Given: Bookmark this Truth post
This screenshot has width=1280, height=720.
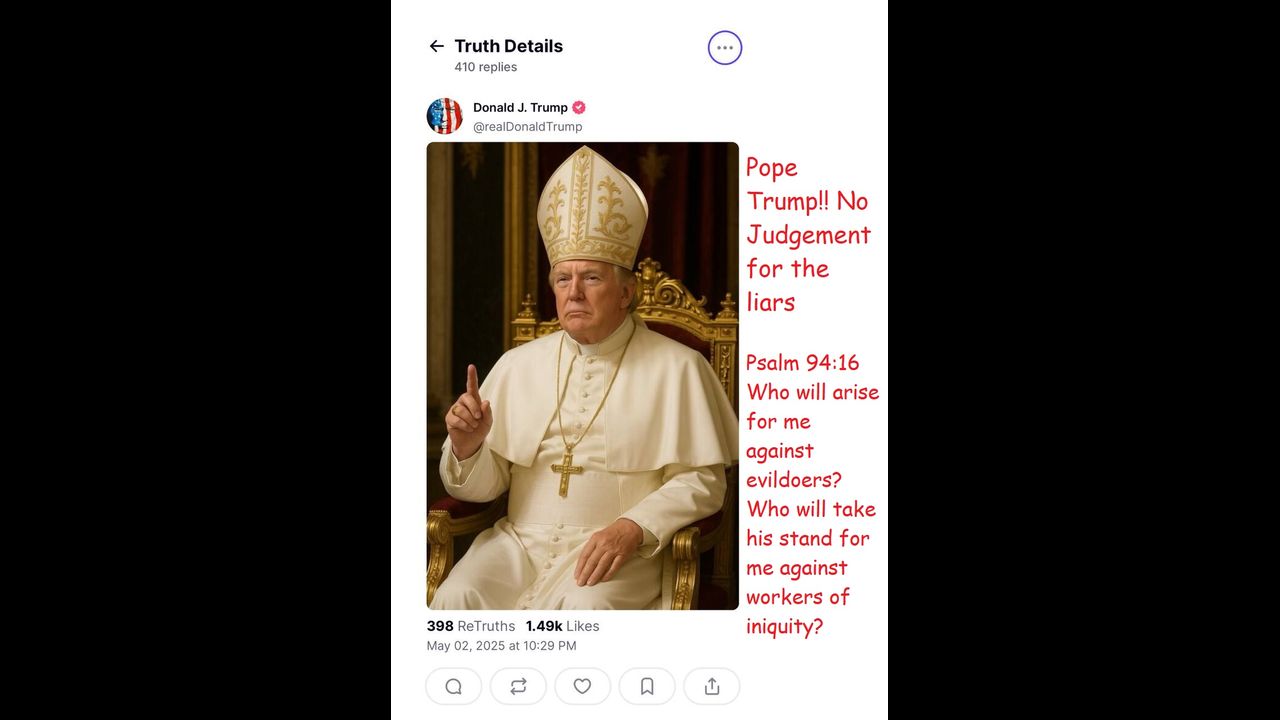Looking at the screenshot, I should click(647, 686).
